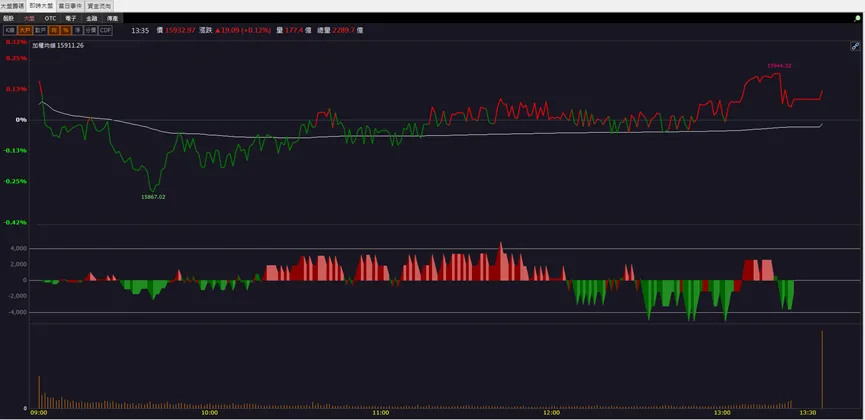The image size is (865, 420).
Task: Click the tall closing volume bar at 13:30
Action: tap(822, 369)
